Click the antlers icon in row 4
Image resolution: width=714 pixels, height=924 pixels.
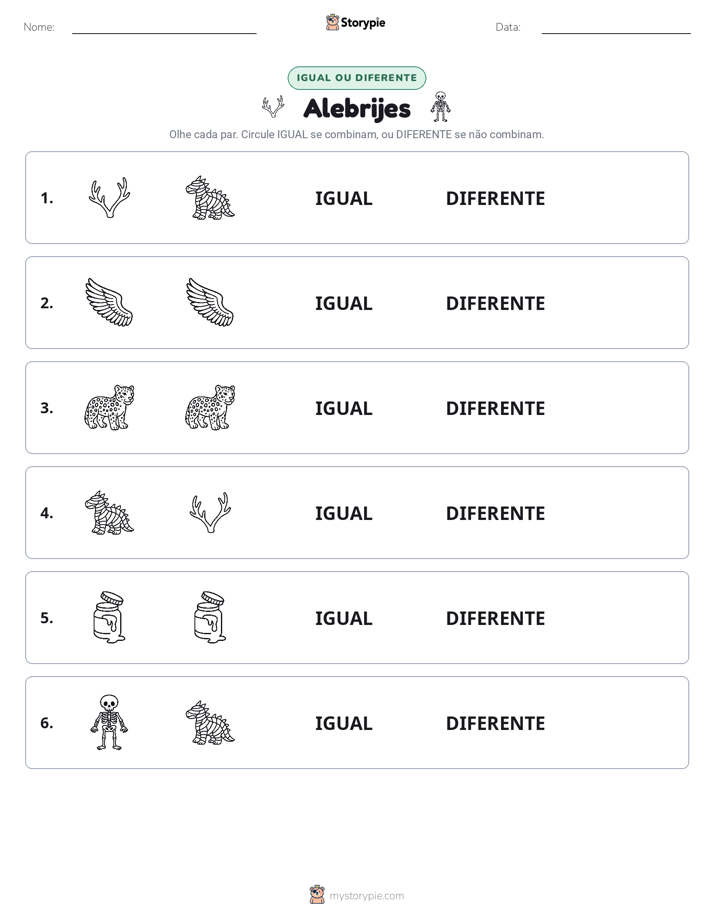click(210, 513)
